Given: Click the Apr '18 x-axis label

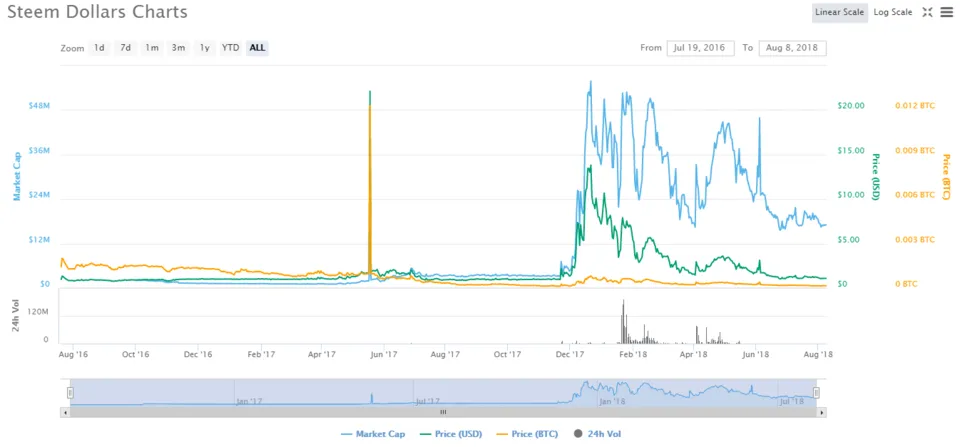Looking at the screenshot, I should pos(694,354).
